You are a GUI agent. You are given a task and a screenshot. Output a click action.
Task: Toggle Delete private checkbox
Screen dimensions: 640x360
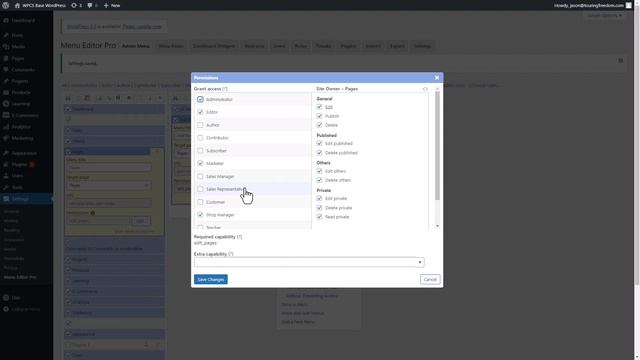(x=319, y=208)
